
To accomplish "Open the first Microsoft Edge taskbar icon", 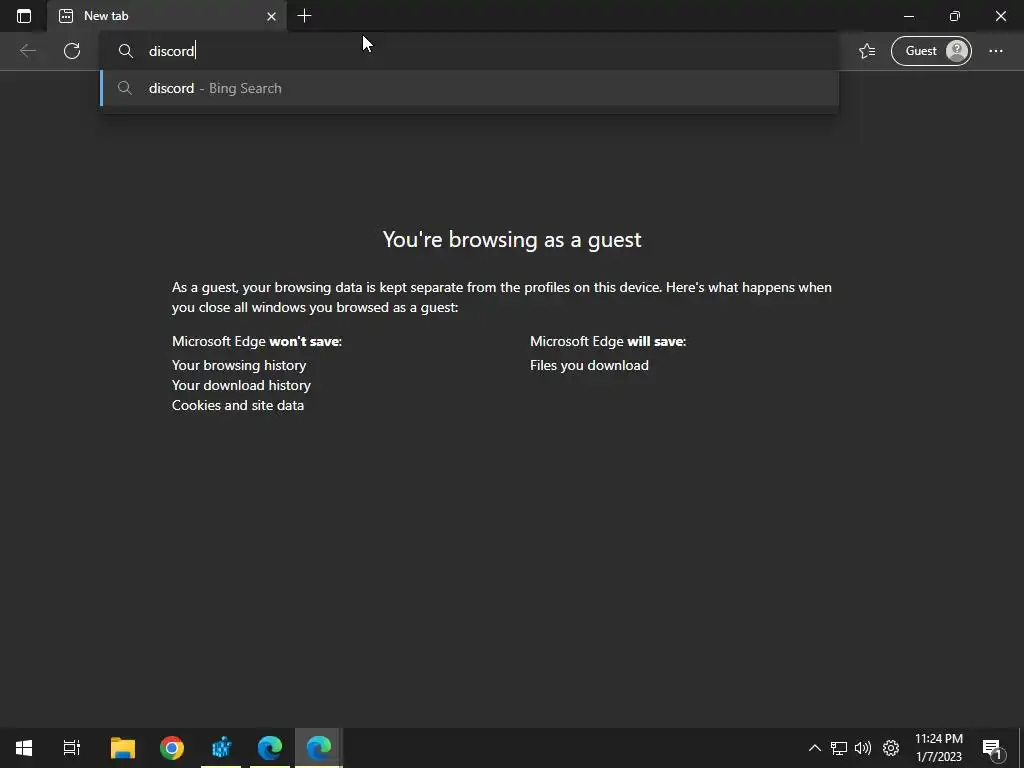I will (x=270, y=748).
